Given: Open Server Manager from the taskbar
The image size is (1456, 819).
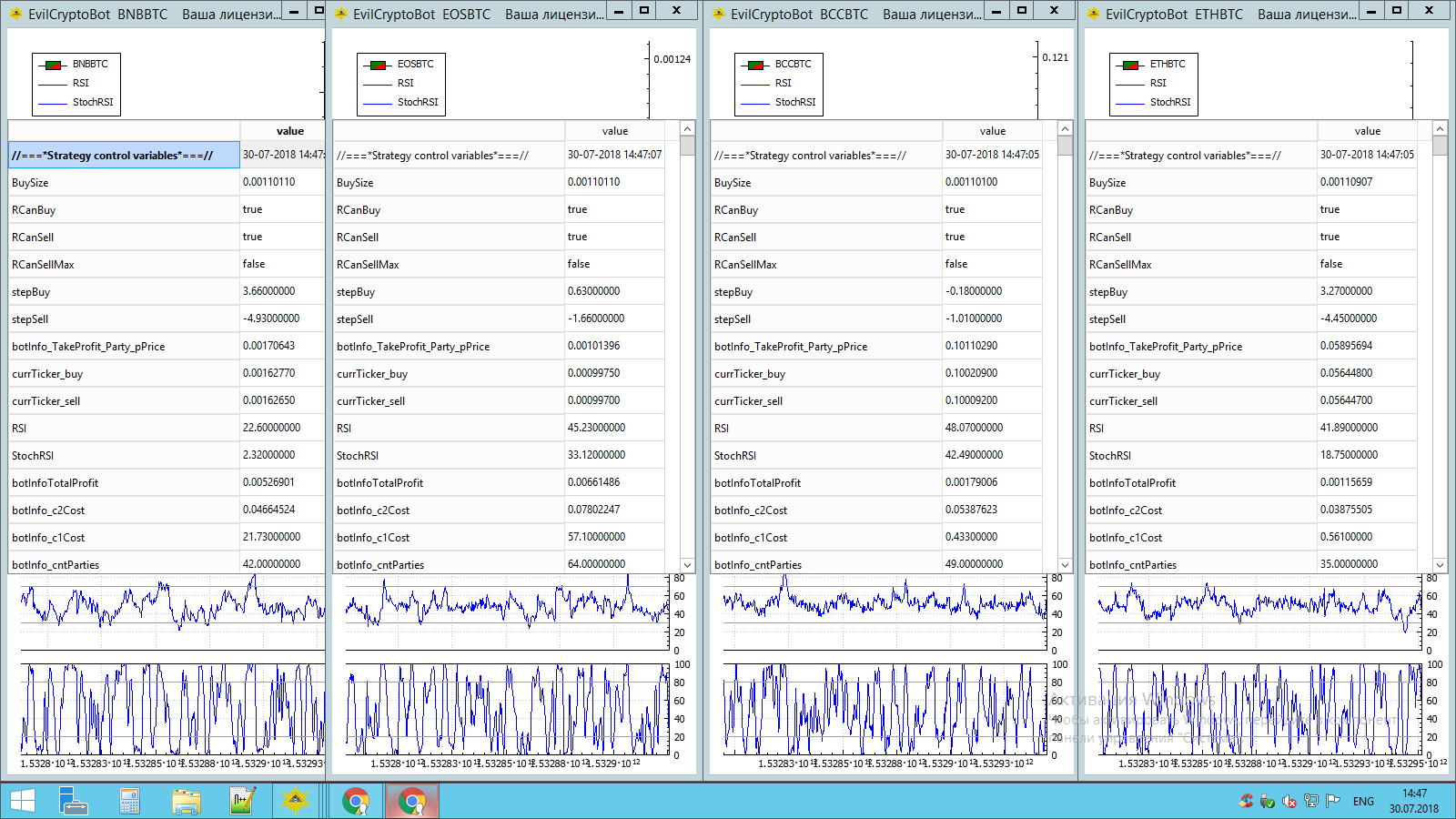Looking at the screenshot, I should point(73,801).
